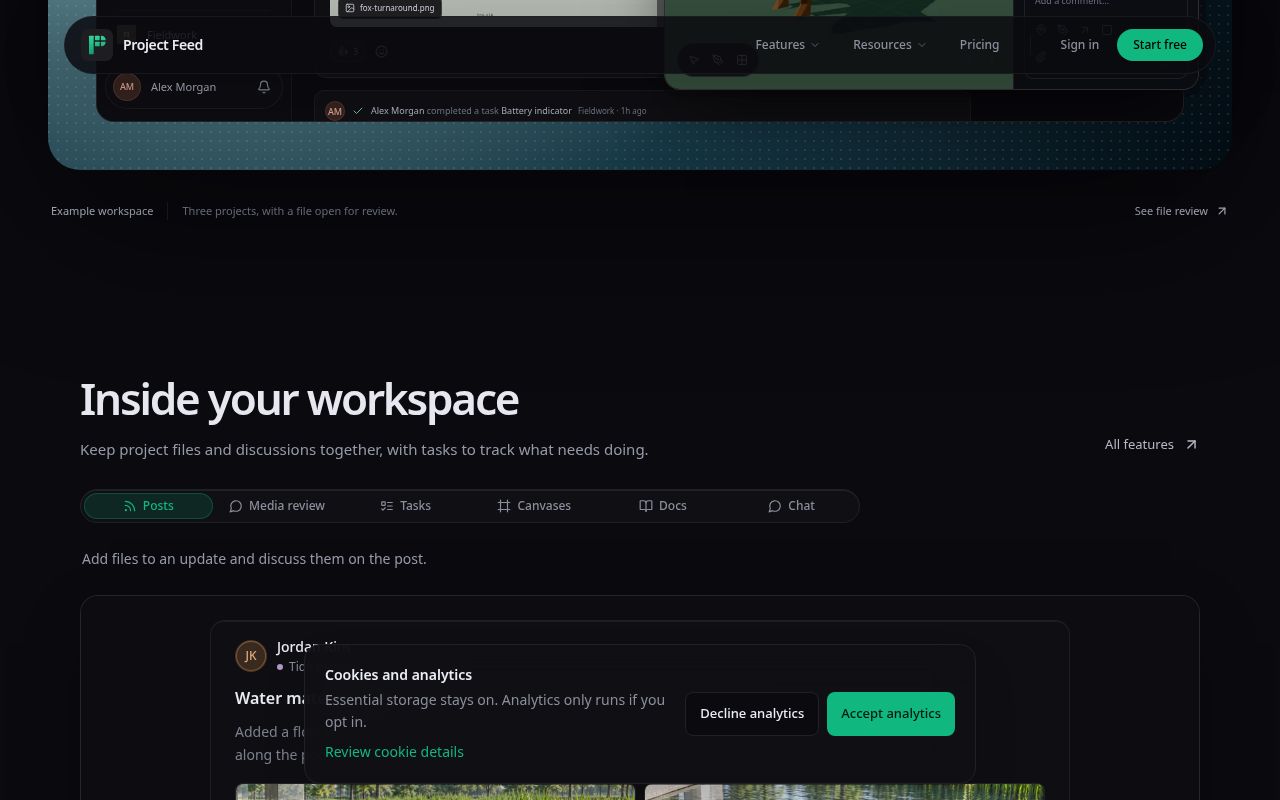Open the All features link
Screen dimensions: 1280x800
[x=1150, y=445]
